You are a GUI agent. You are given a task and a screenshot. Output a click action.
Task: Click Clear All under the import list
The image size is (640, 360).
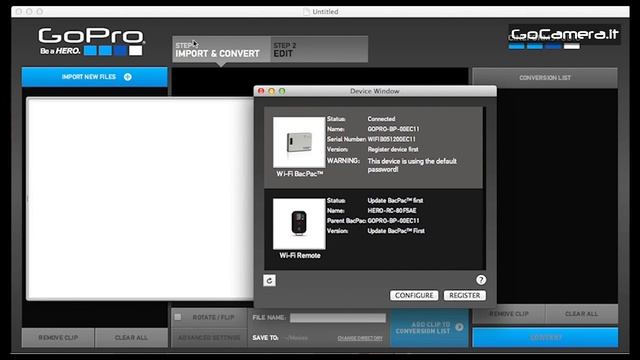click(131, 338)
